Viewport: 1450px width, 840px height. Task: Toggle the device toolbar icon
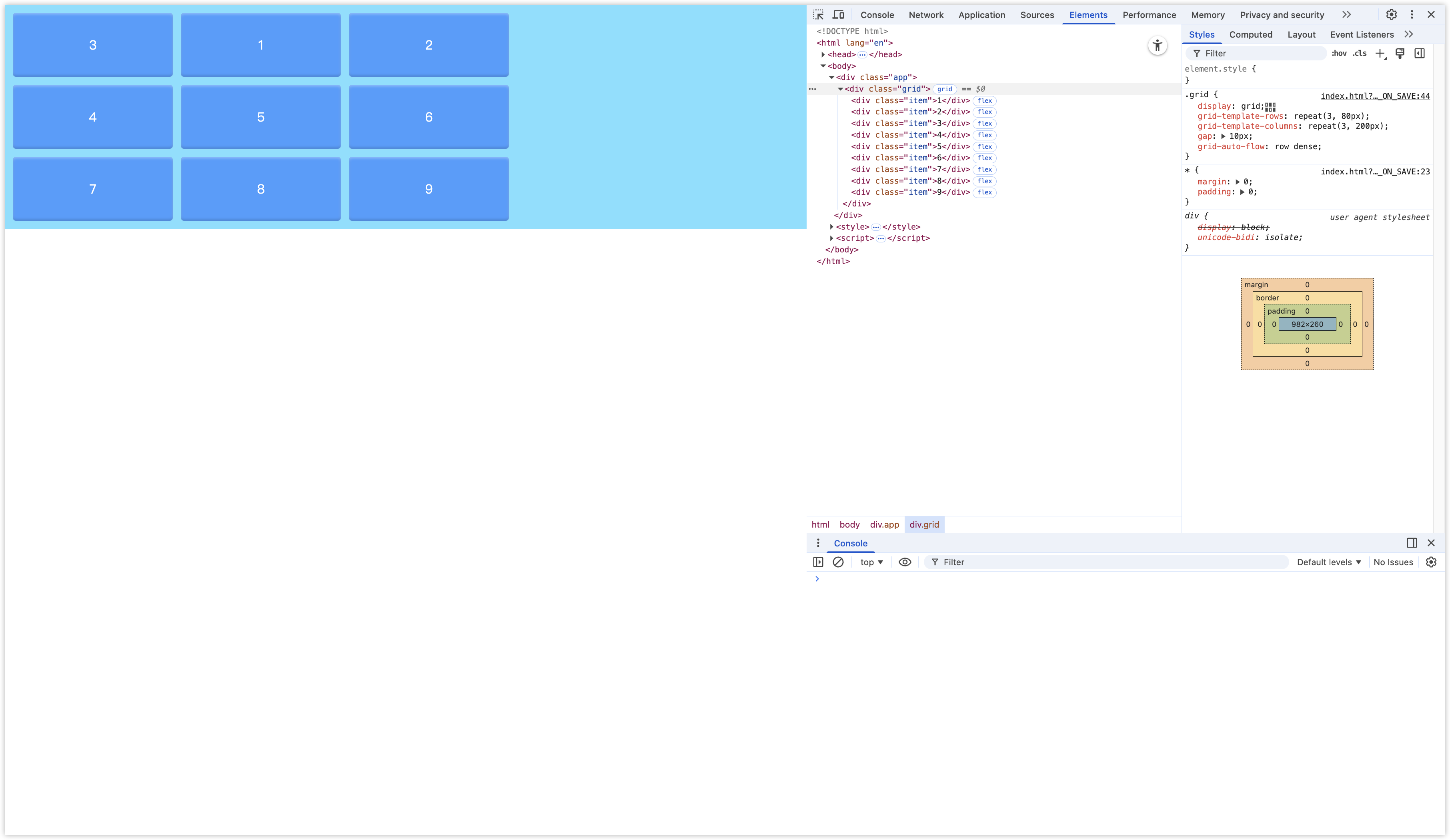(839, 15)
